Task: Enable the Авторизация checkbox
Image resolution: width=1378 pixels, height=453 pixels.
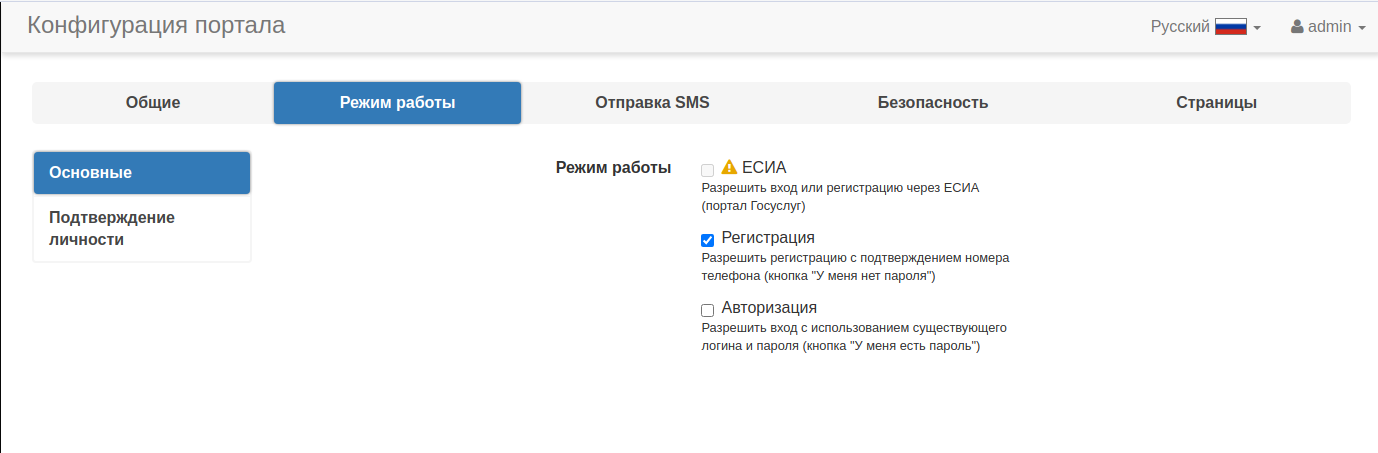Action: pos(708,310)
